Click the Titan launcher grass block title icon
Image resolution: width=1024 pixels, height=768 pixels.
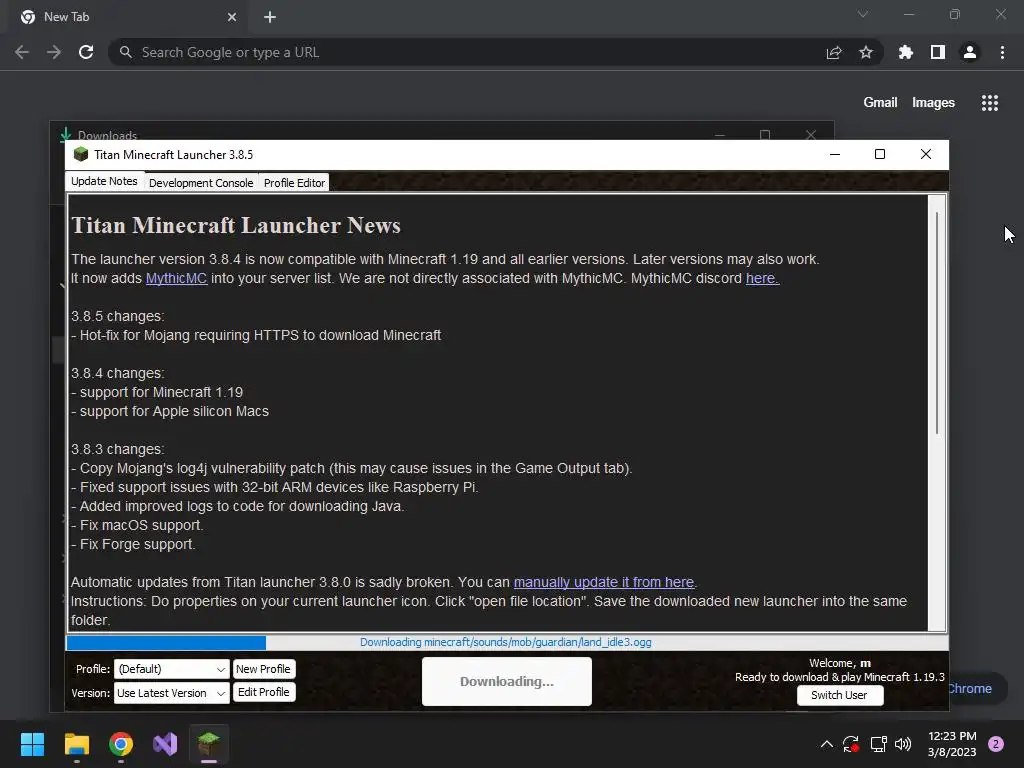click(x=81, y=154)
